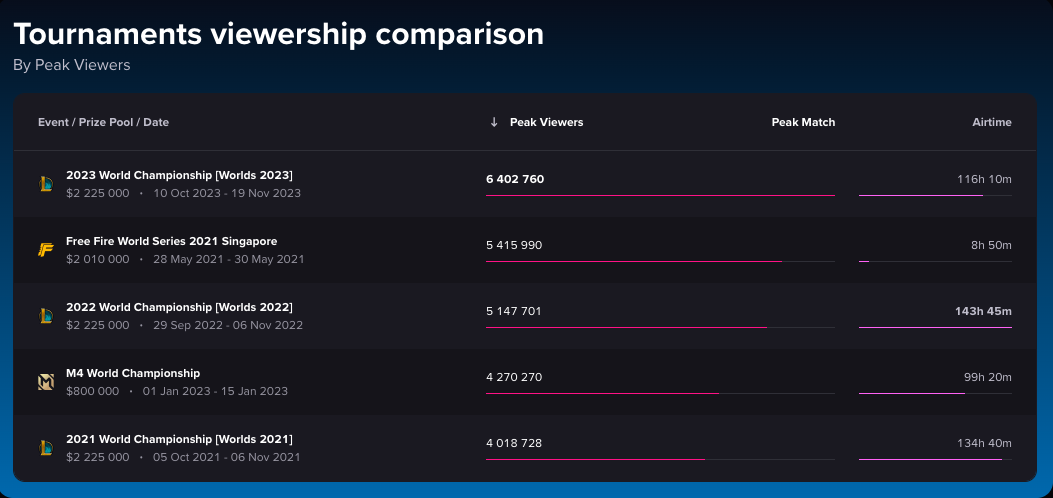Click the Free Fire game logo icon
This screenshot has width=1053, height=498.
(x=45, y=250)
